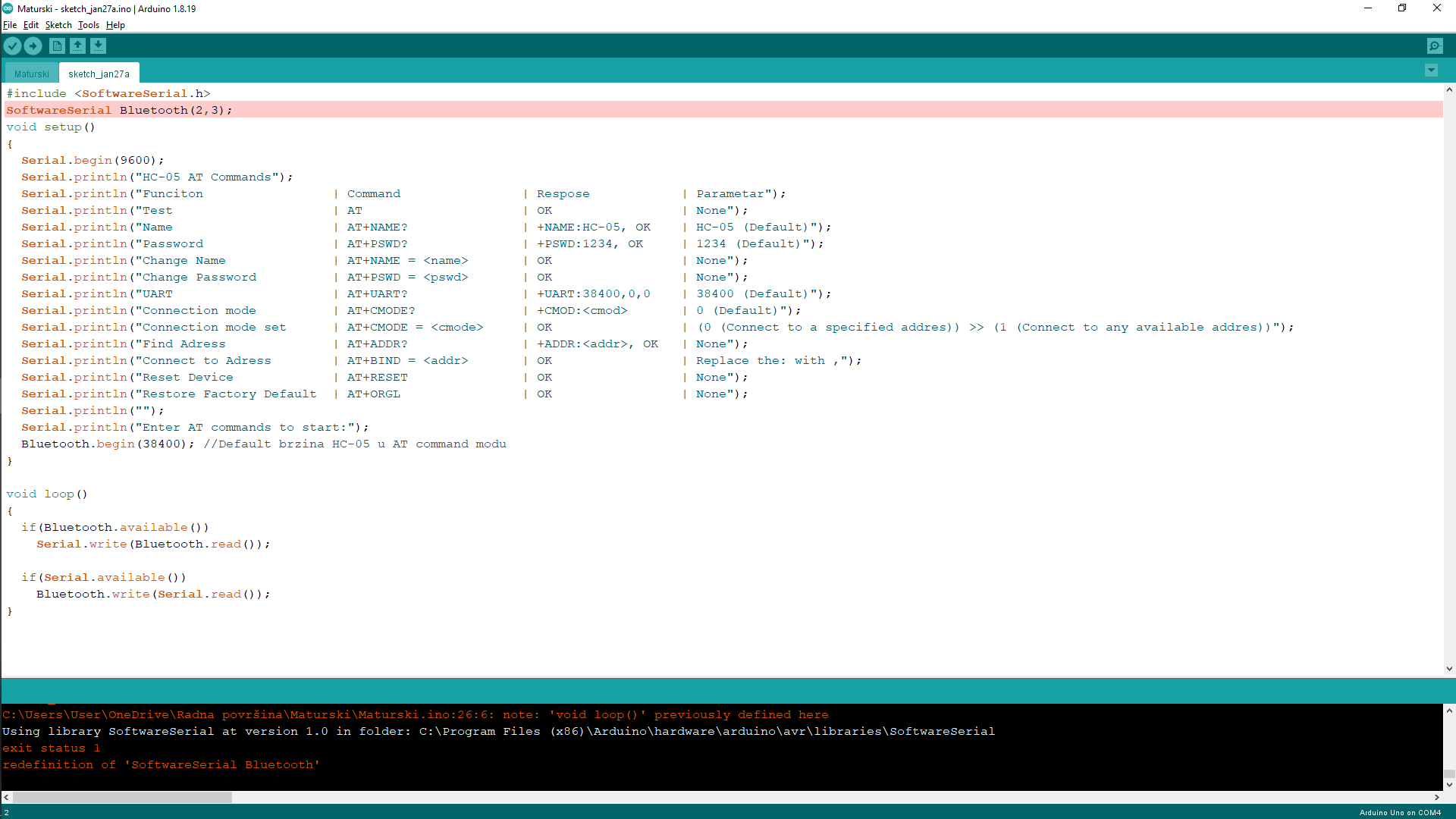Switch to the Maturski tab
This screenshot has width=1456, height=819.
[31, 73]
